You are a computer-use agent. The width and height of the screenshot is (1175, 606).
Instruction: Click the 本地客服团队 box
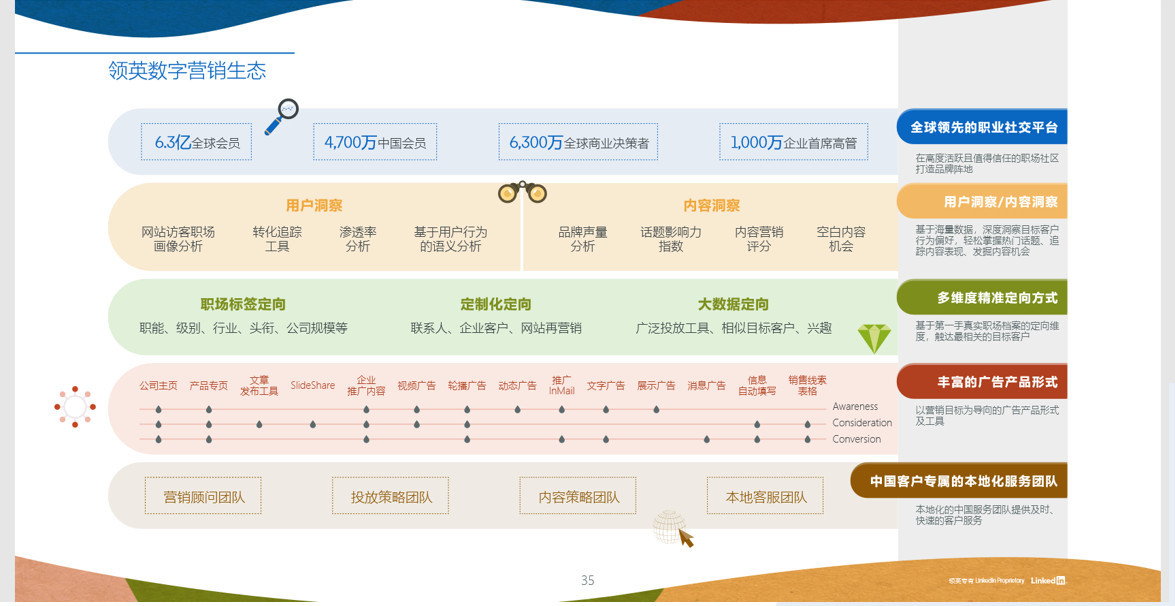[766, 496]
